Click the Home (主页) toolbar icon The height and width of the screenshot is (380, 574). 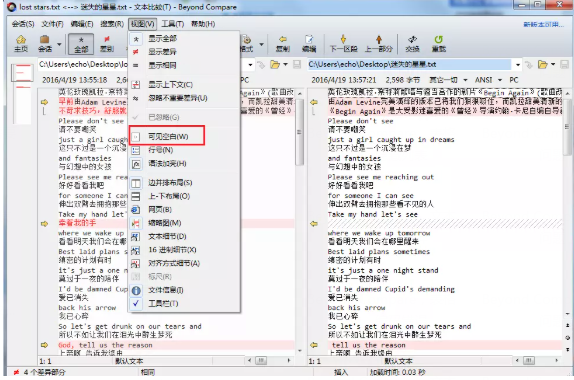coord(21,44)
